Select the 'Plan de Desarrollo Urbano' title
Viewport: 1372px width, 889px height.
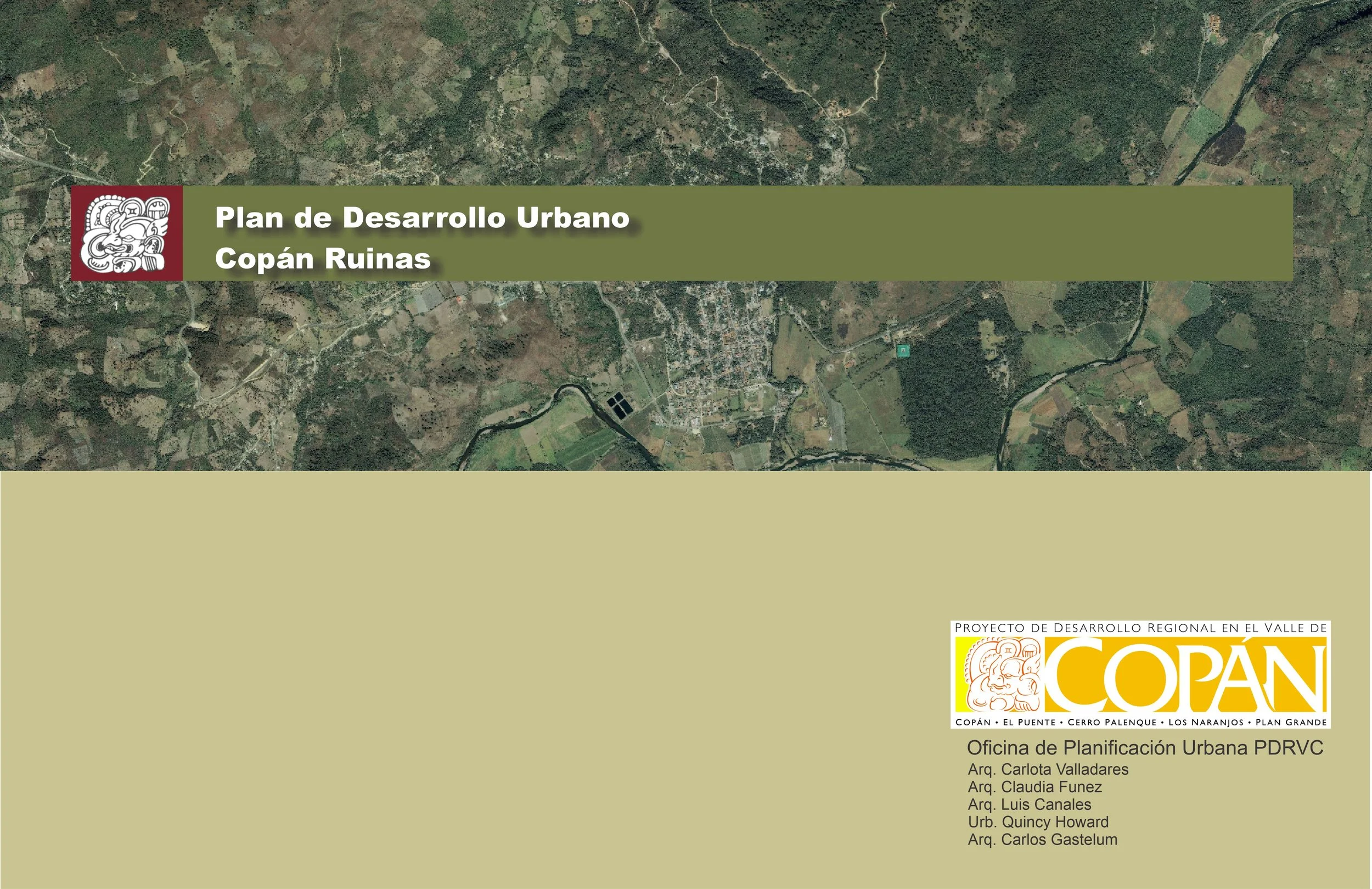[x=422, y=218]
